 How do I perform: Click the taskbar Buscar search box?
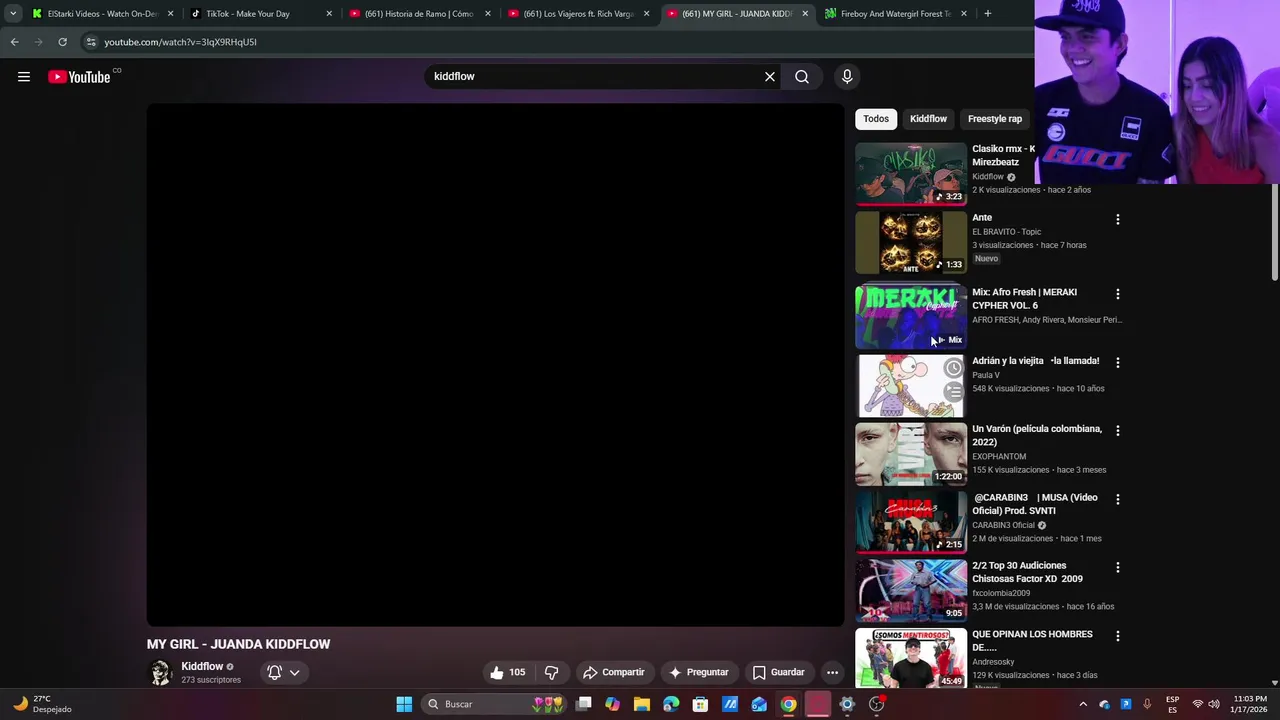[x=495, y=704]
